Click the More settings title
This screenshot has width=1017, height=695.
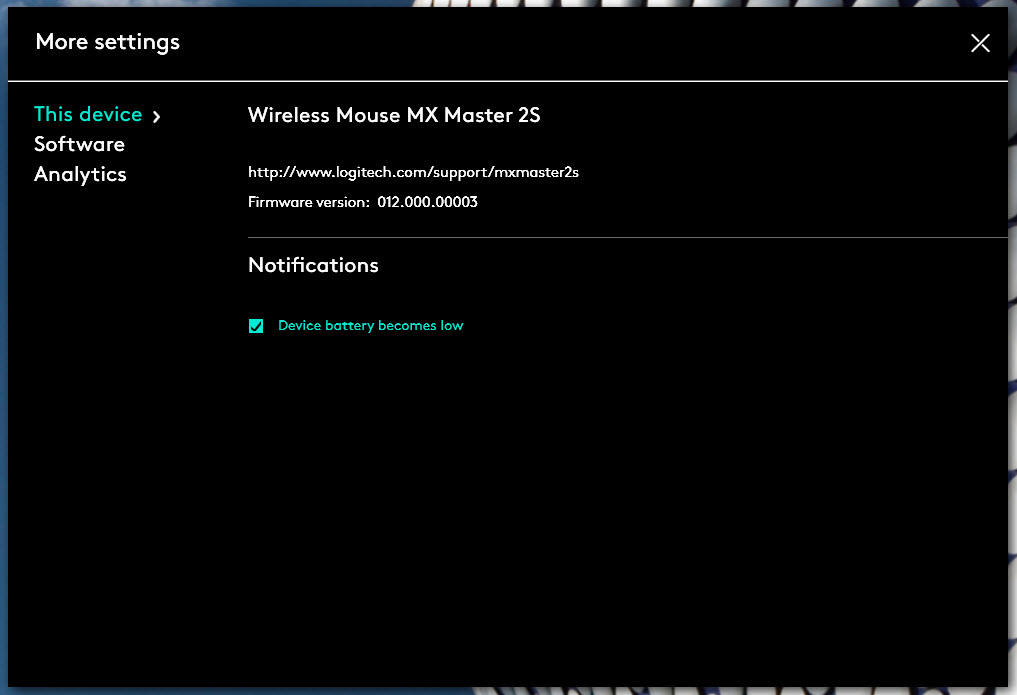(108, 43)
